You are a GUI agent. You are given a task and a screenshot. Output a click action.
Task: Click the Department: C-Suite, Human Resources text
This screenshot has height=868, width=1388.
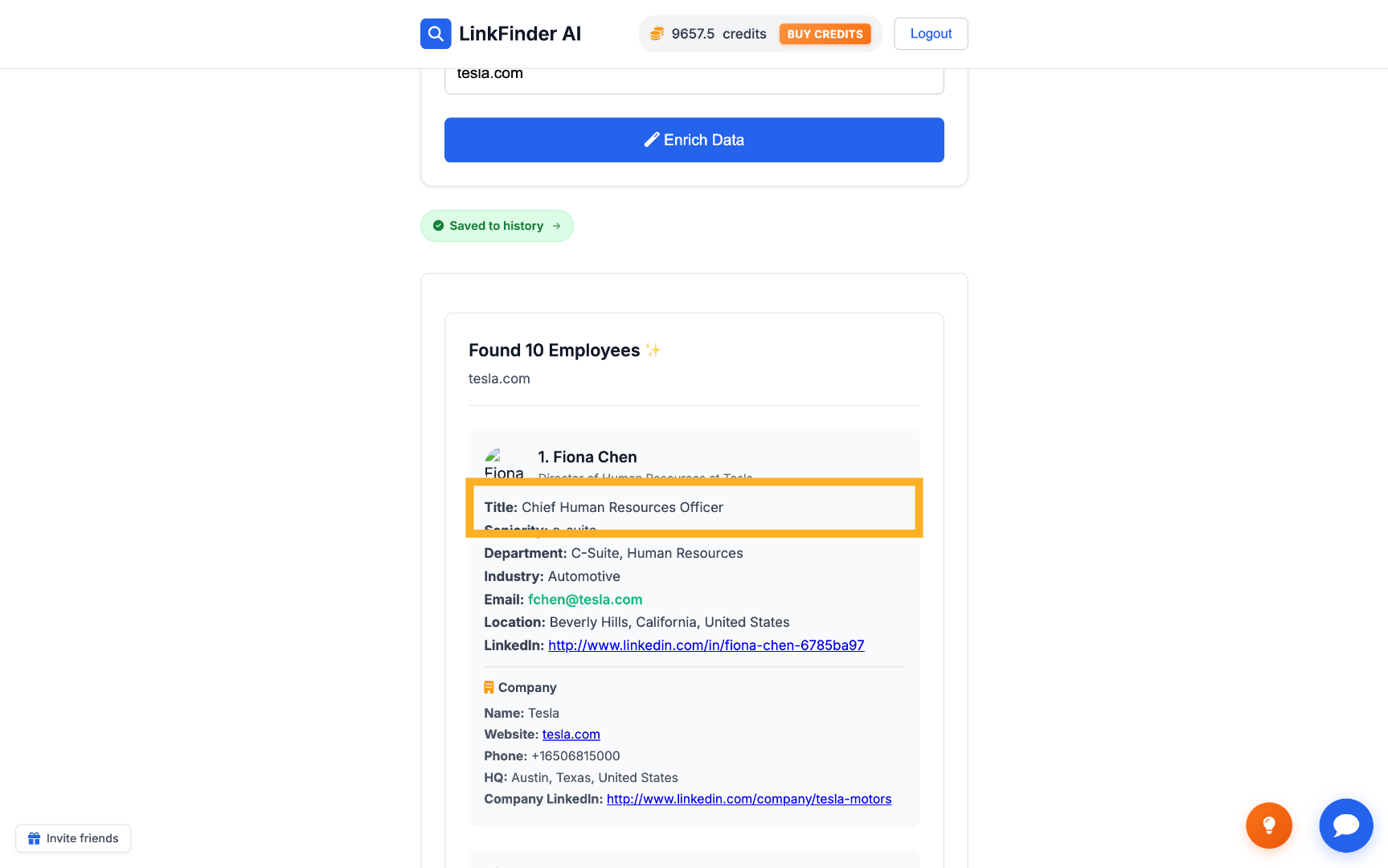(x=613, y=553)
